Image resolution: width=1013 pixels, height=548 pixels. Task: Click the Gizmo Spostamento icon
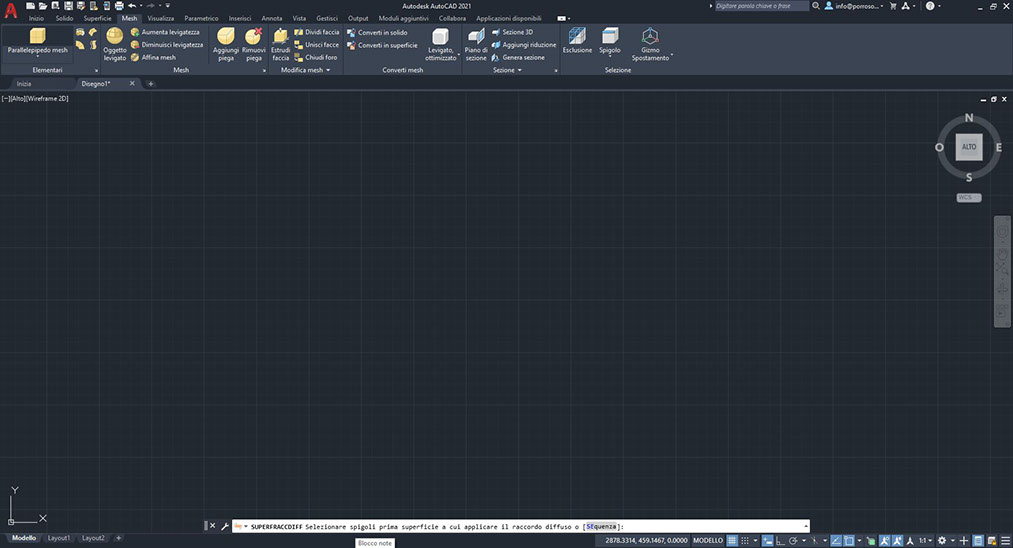tap(650, 36)
